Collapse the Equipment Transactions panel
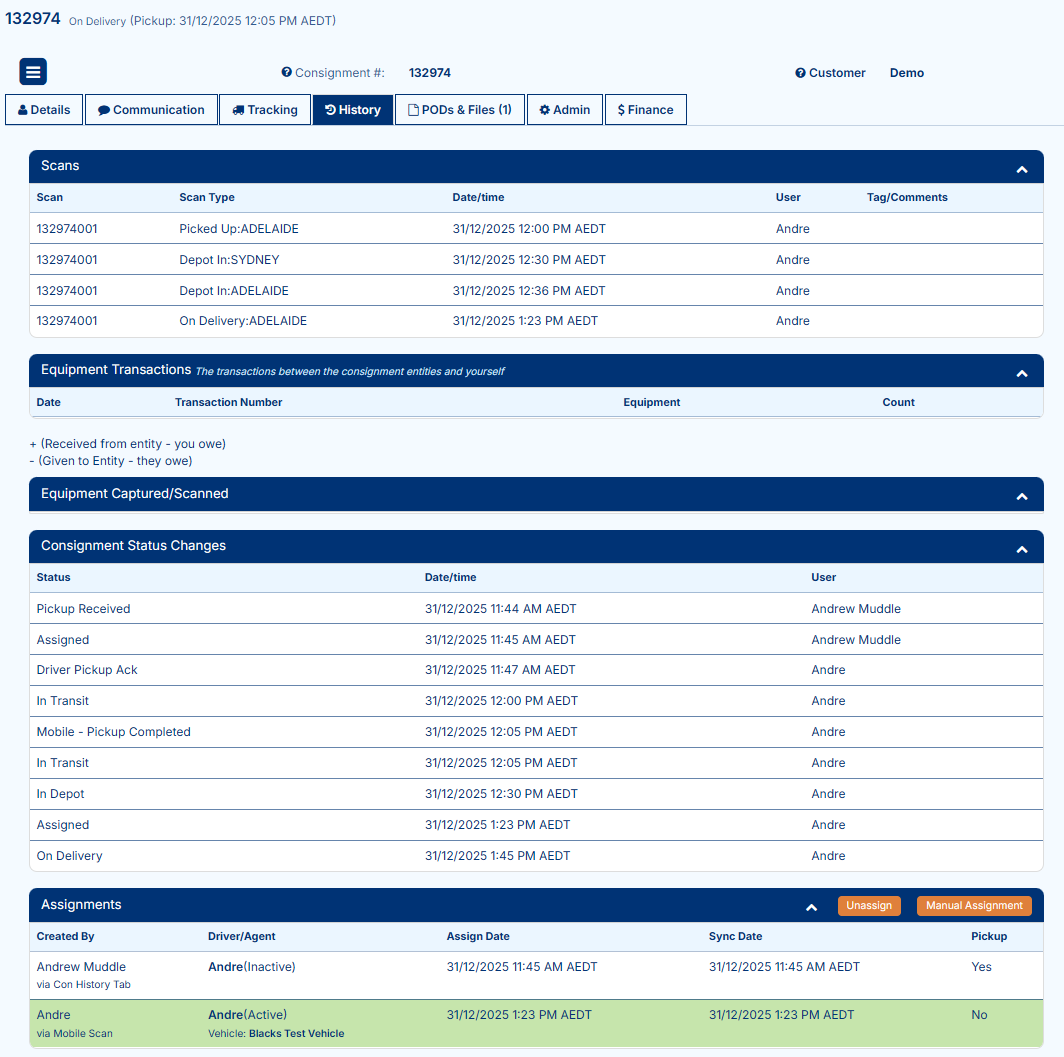 click(1022, 374)
